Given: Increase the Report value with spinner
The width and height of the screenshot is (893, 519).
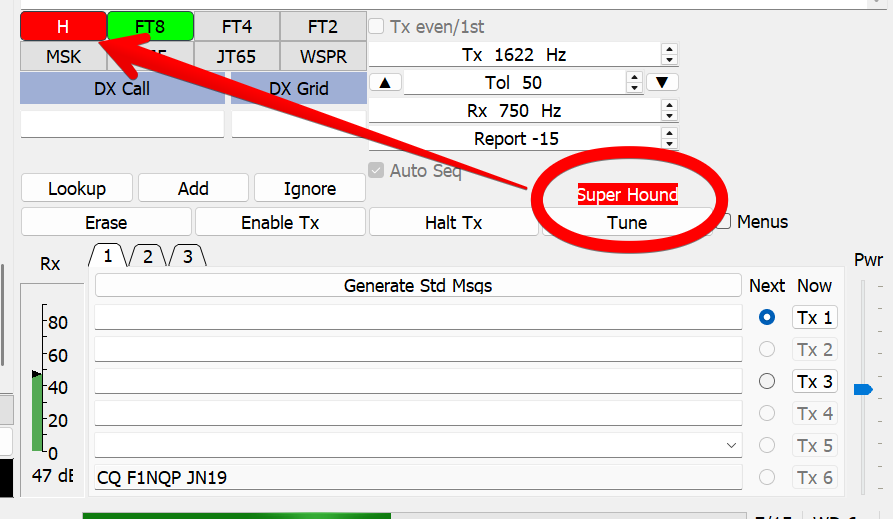Looking at the screenshot, I should coord(669,134).
